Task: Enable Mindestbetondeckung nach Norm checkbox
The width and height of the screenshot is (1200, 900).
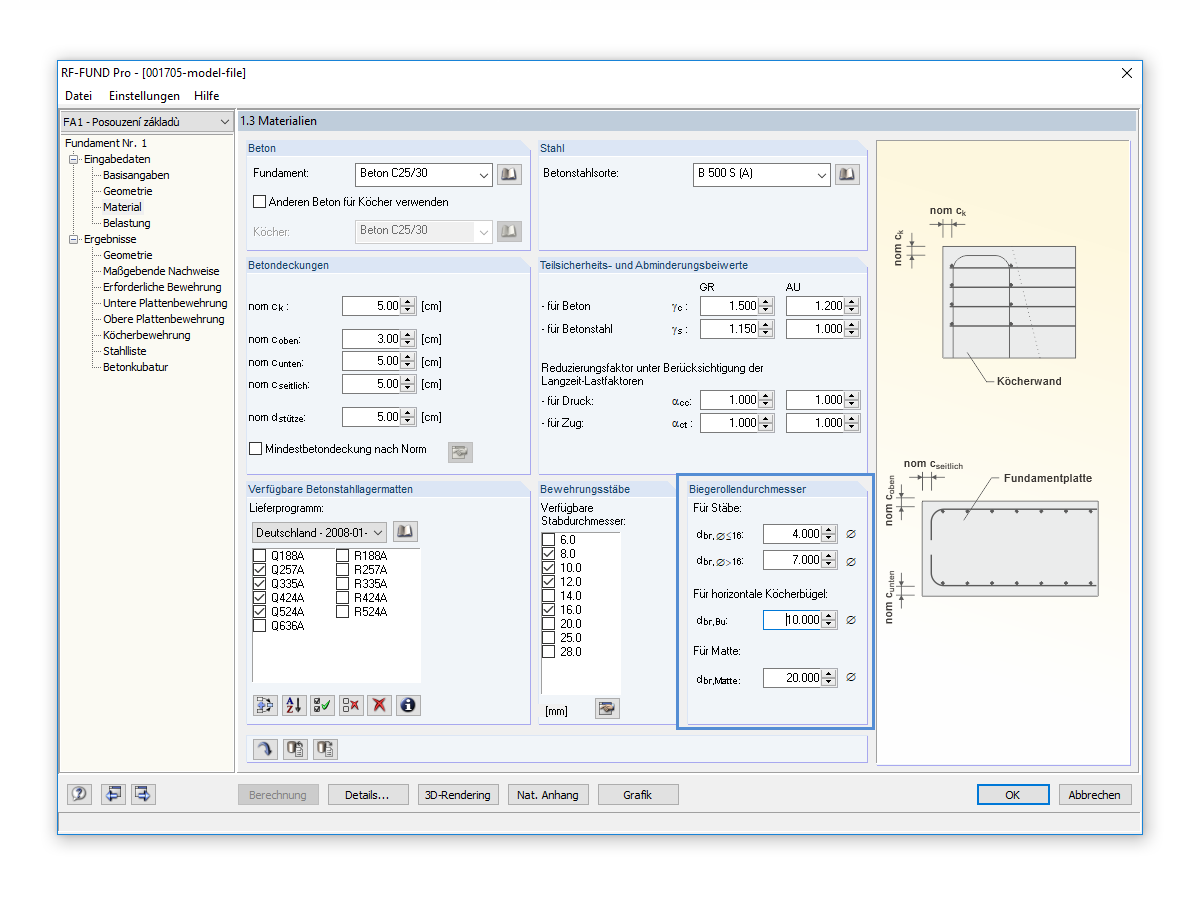Action: pos(256,449)
